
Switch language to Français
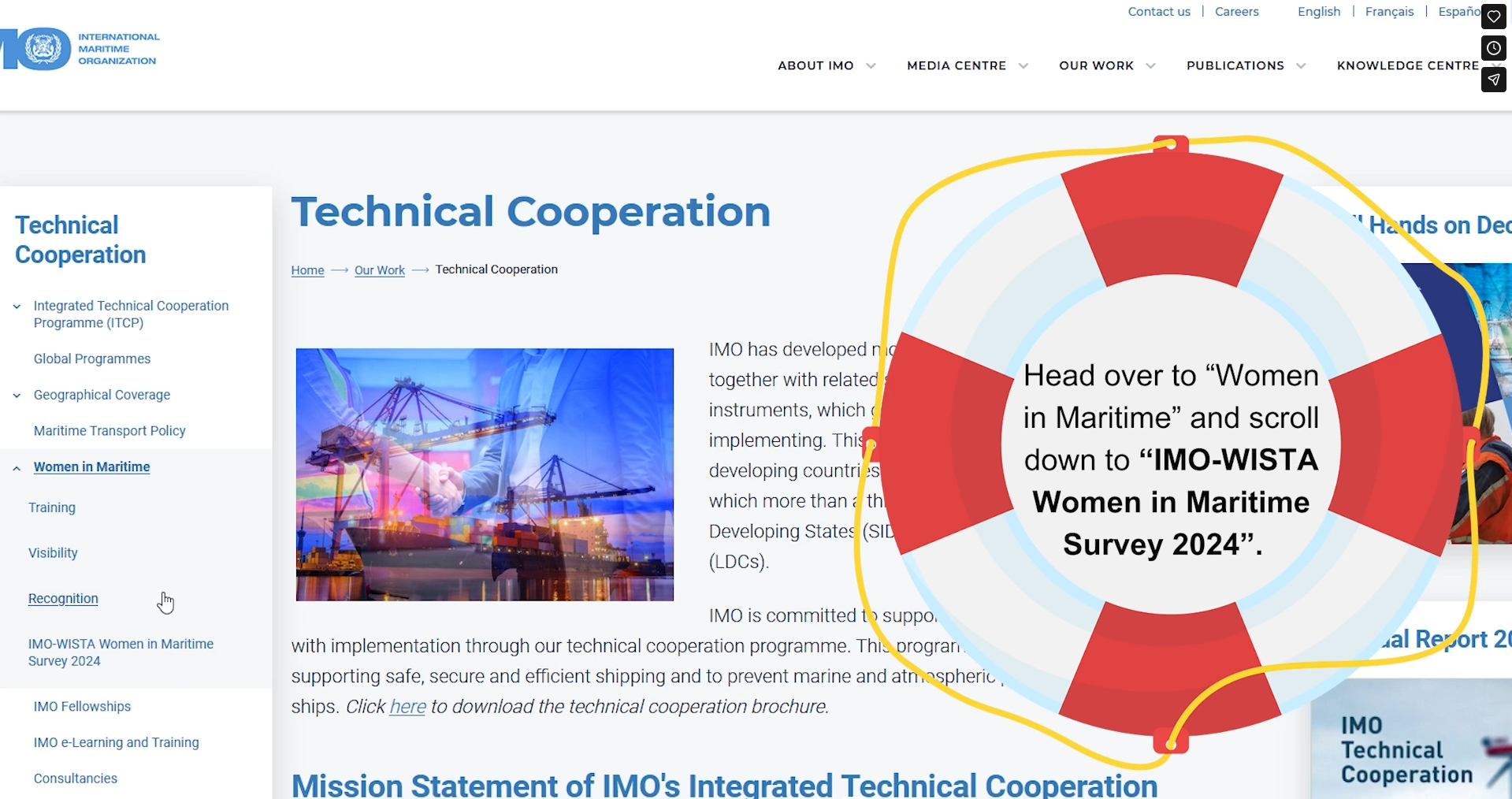click(x=1389, y=12)
